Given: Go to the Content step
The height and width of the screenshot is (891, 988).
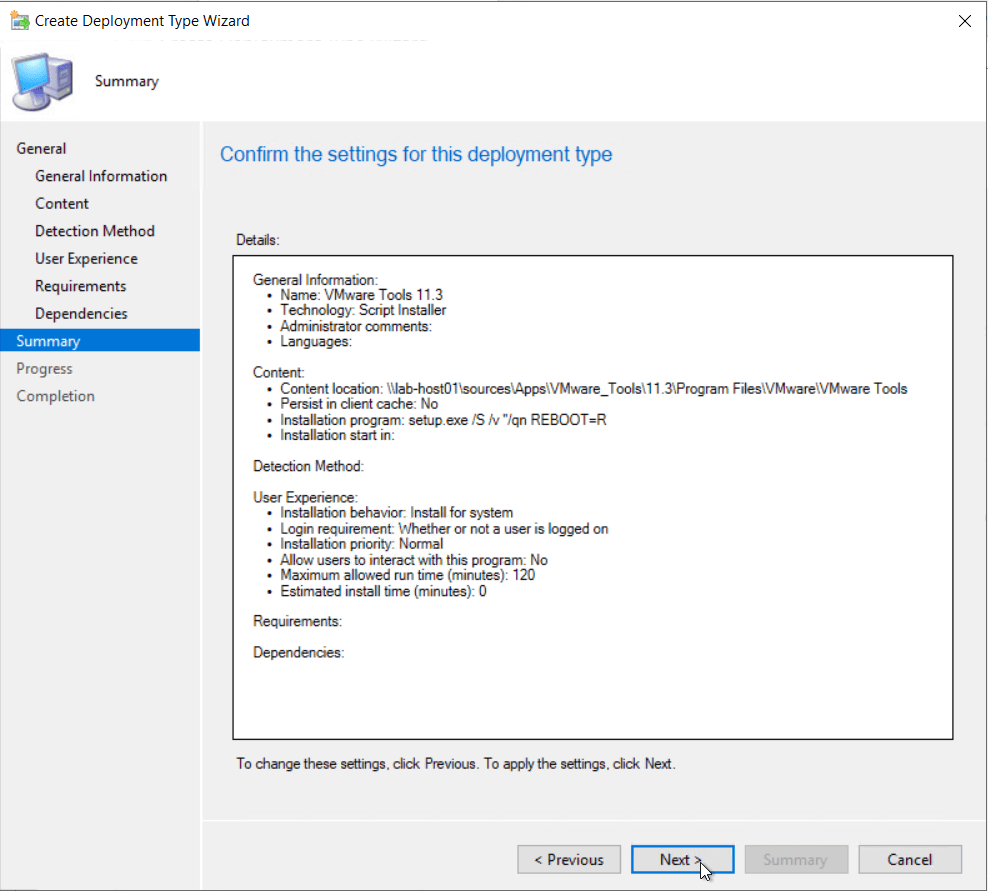Looking at the screenshot, I should 62,203.
